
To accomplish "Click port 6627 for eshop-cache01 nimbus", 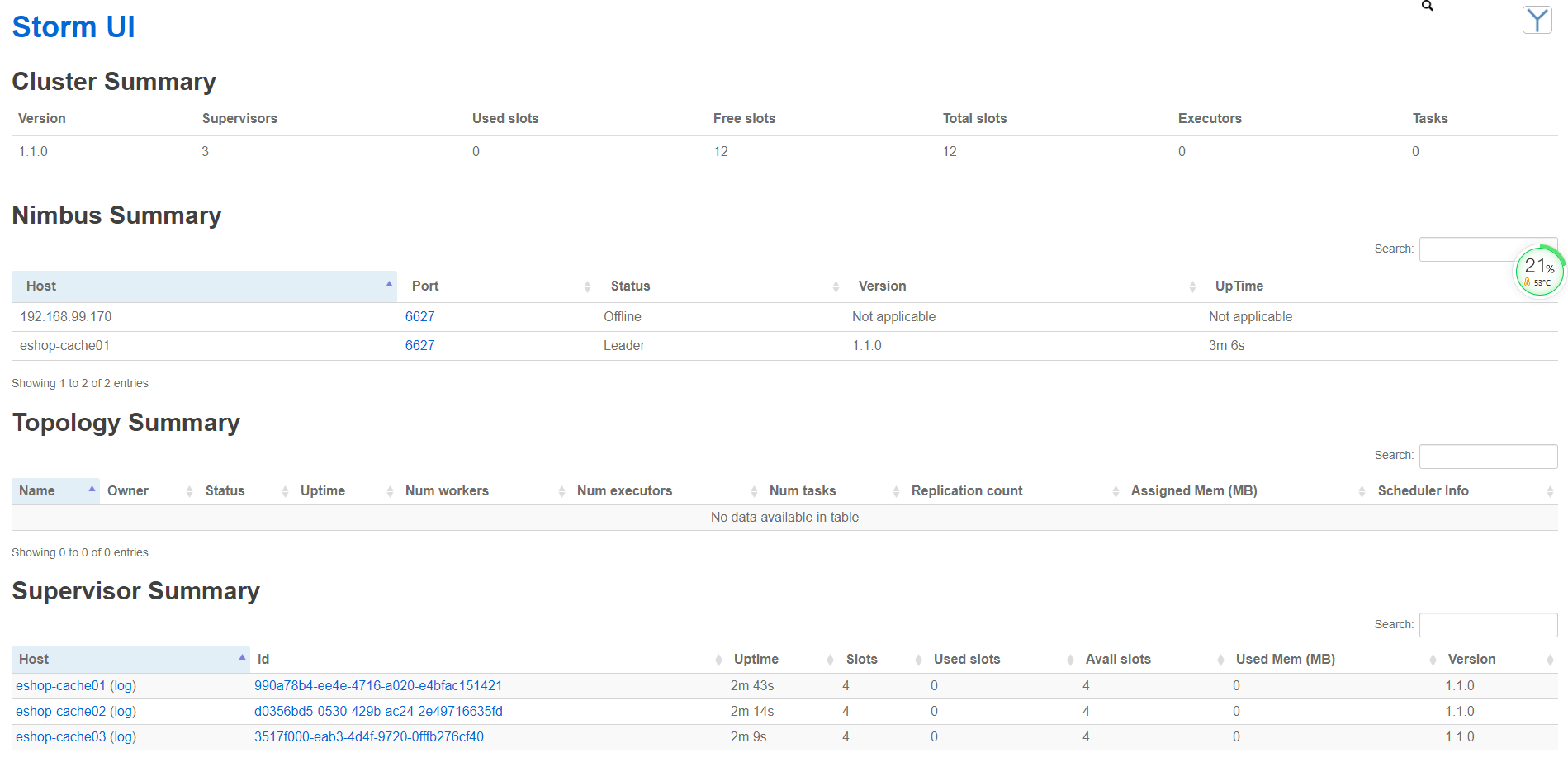I will point(419,345).
